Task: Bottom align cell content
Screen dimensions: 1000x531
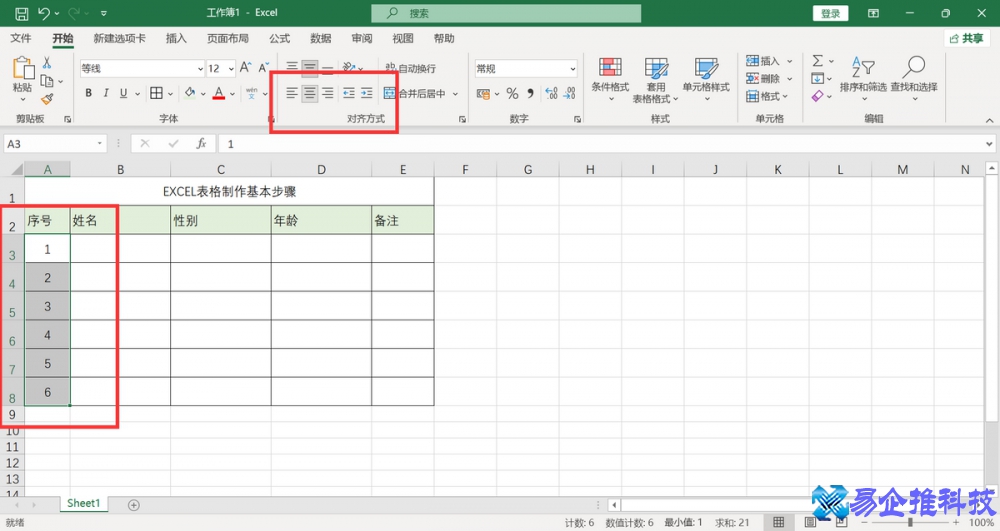Action: click(327, 67)
